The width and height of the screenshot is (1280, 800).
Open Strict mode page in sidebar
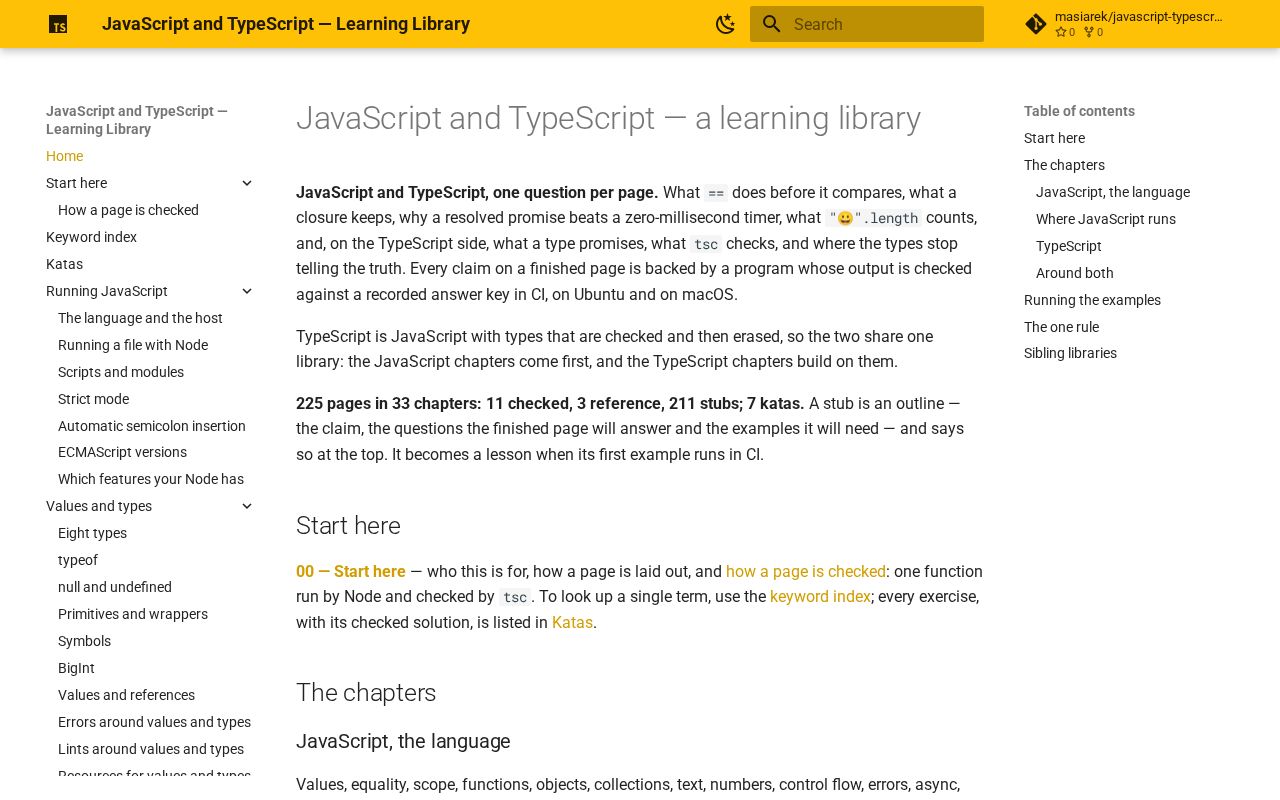(93, 399)
